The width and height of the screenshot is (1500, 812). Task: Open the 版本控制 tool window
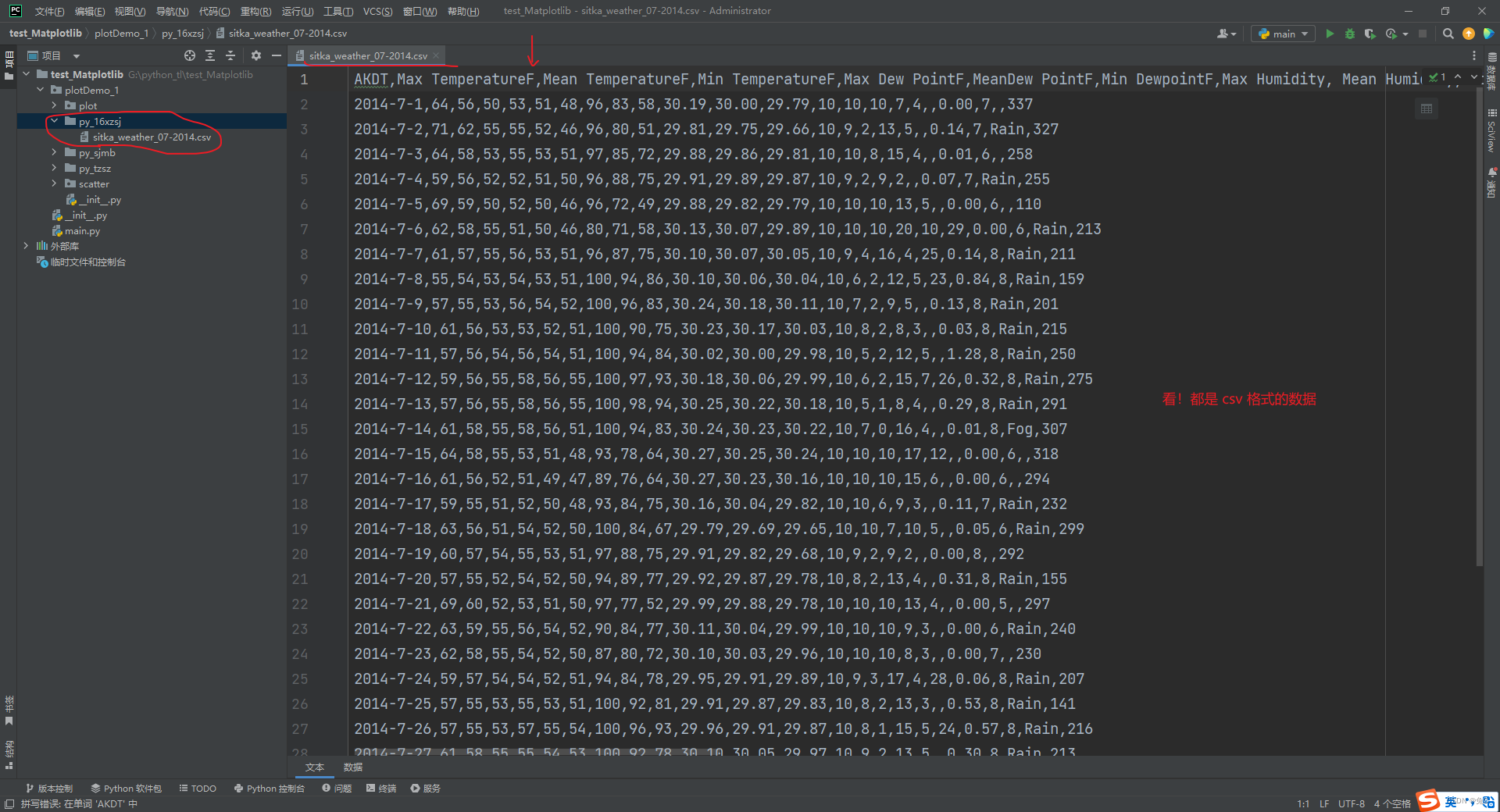[48, 789]
